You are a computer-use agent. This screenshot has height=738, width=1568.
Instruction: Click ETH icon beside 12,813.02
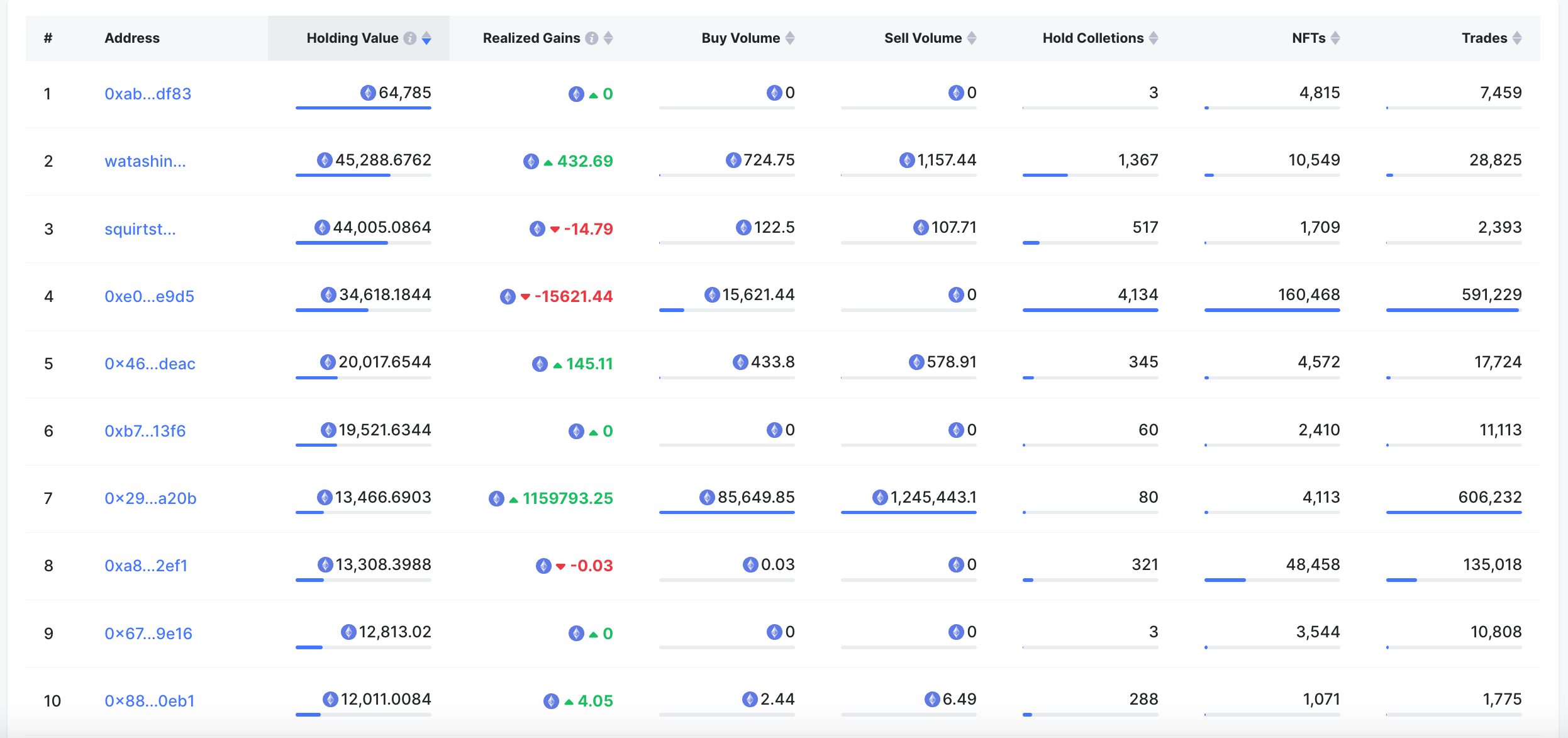coord(348,632)
